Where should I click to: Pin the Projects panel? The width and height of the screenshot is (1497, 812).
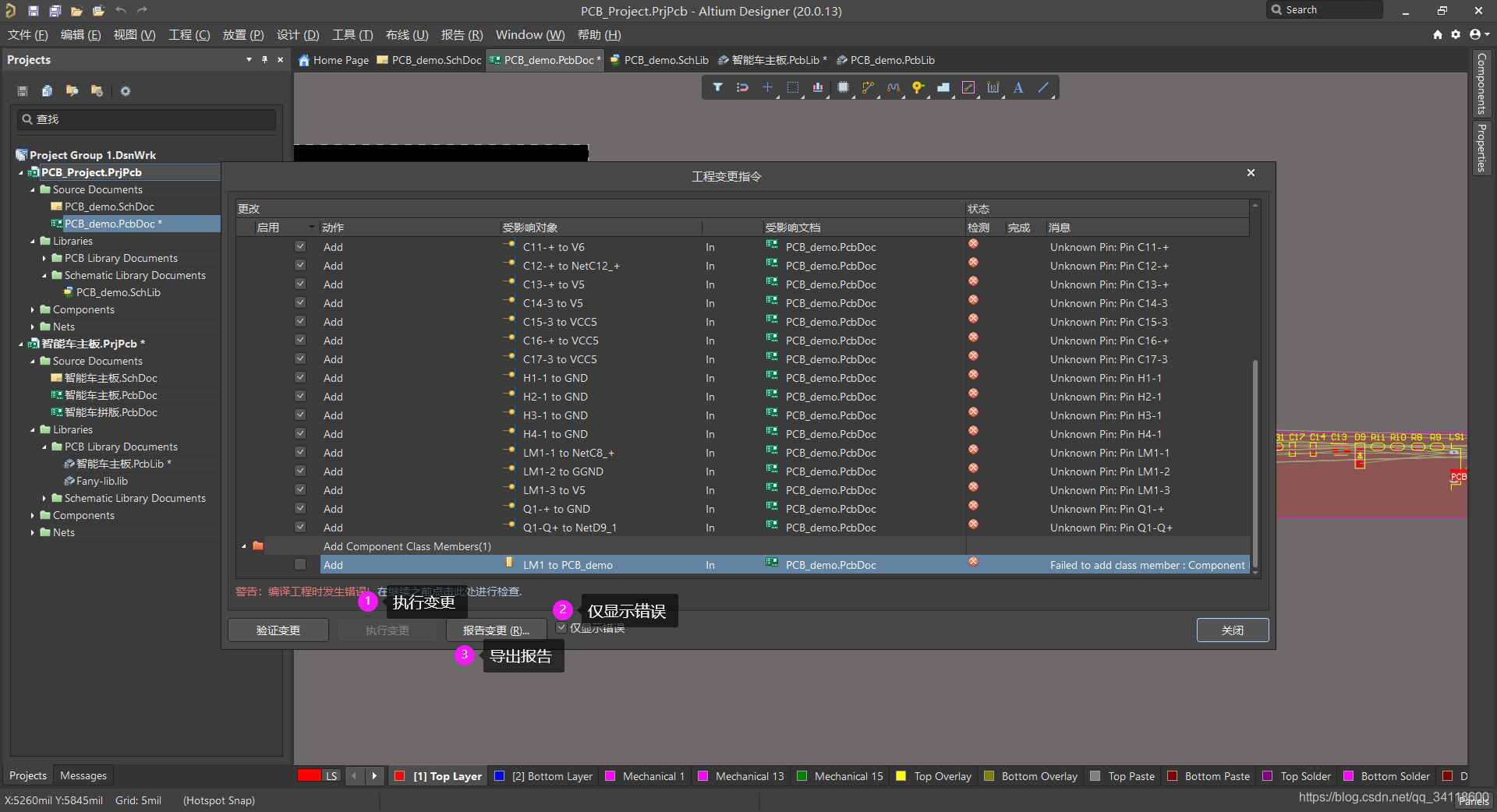tap(264, 59)
